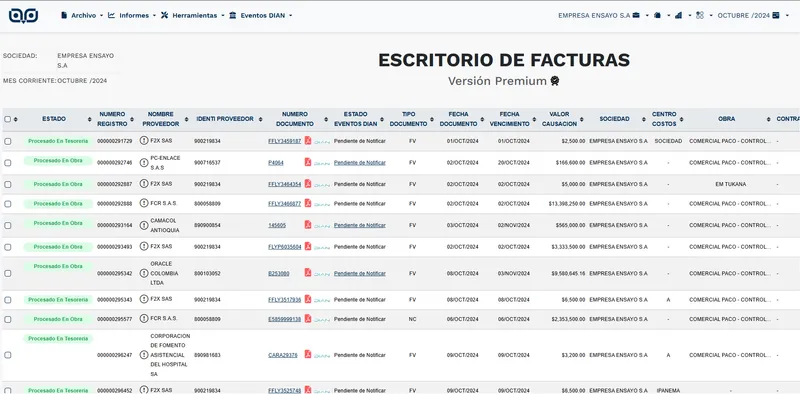Open the bar-chart building dropdown in top bar
Screen dimensions: 800x394
pyautogui.click(x=683, y=15)
